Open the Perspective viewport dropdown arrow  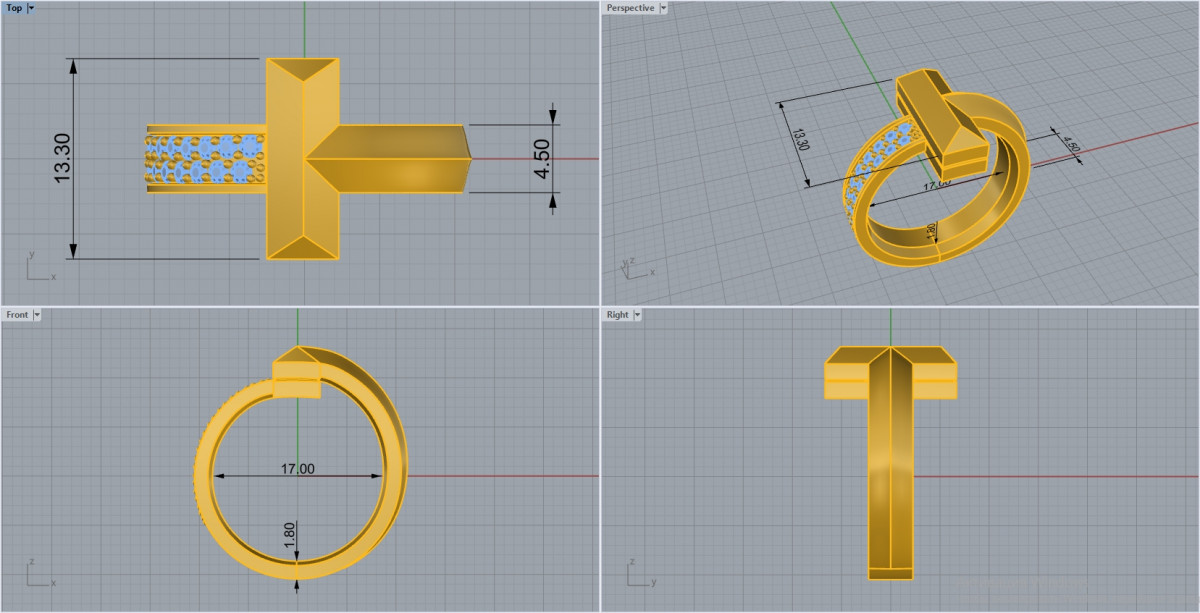663,8
